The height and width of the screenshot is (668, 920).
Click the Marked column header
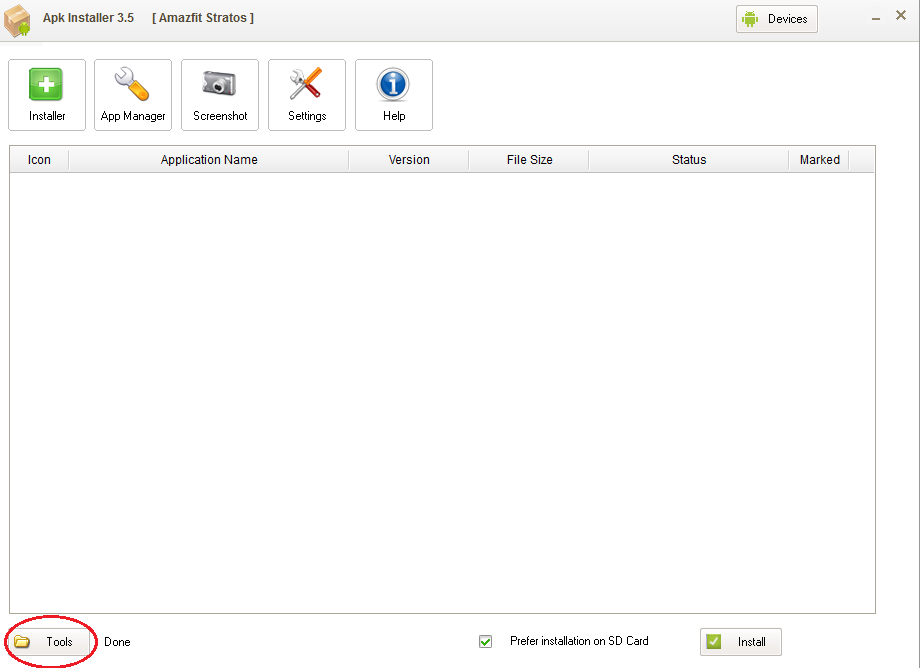(x=820, y=160)
